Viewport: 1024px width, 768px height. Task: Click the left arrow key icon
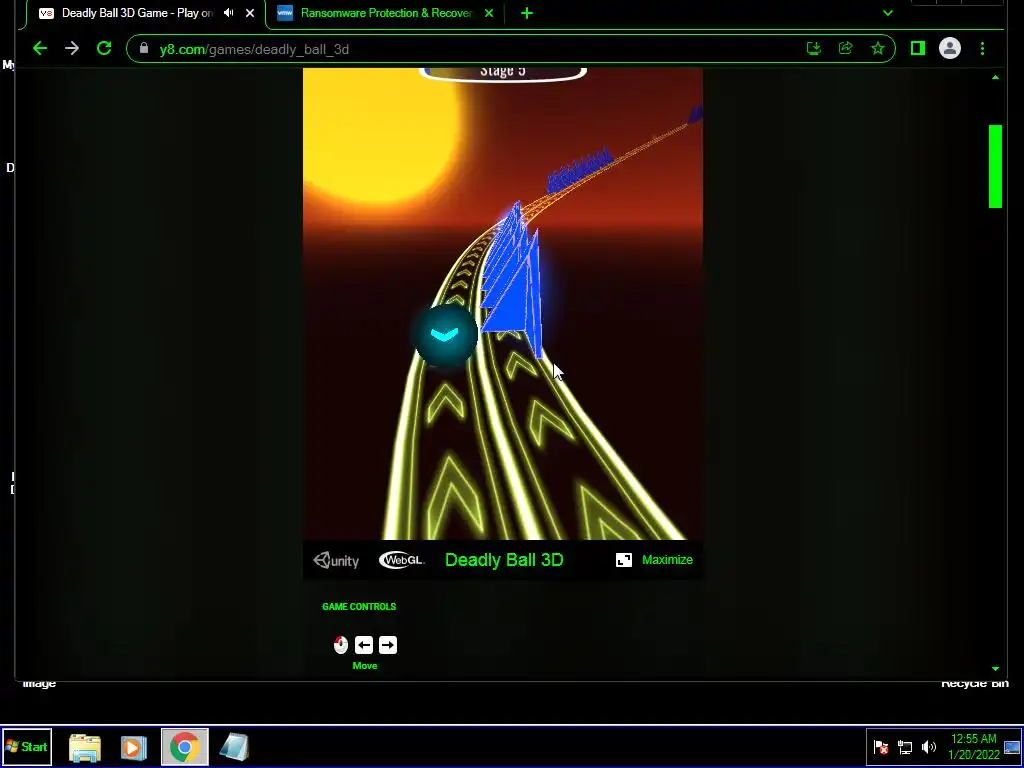(364, 645)
